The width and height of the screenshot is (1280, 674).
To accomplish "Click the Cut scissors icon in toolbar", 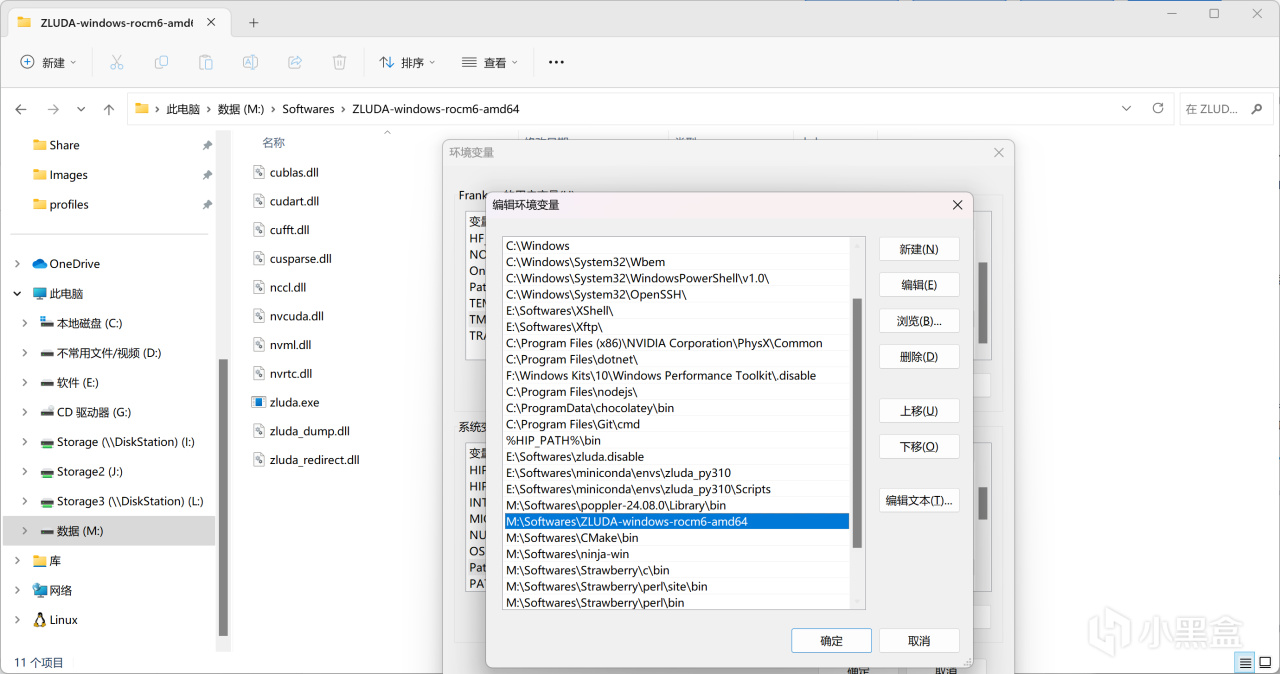I will tap(117, 62).
